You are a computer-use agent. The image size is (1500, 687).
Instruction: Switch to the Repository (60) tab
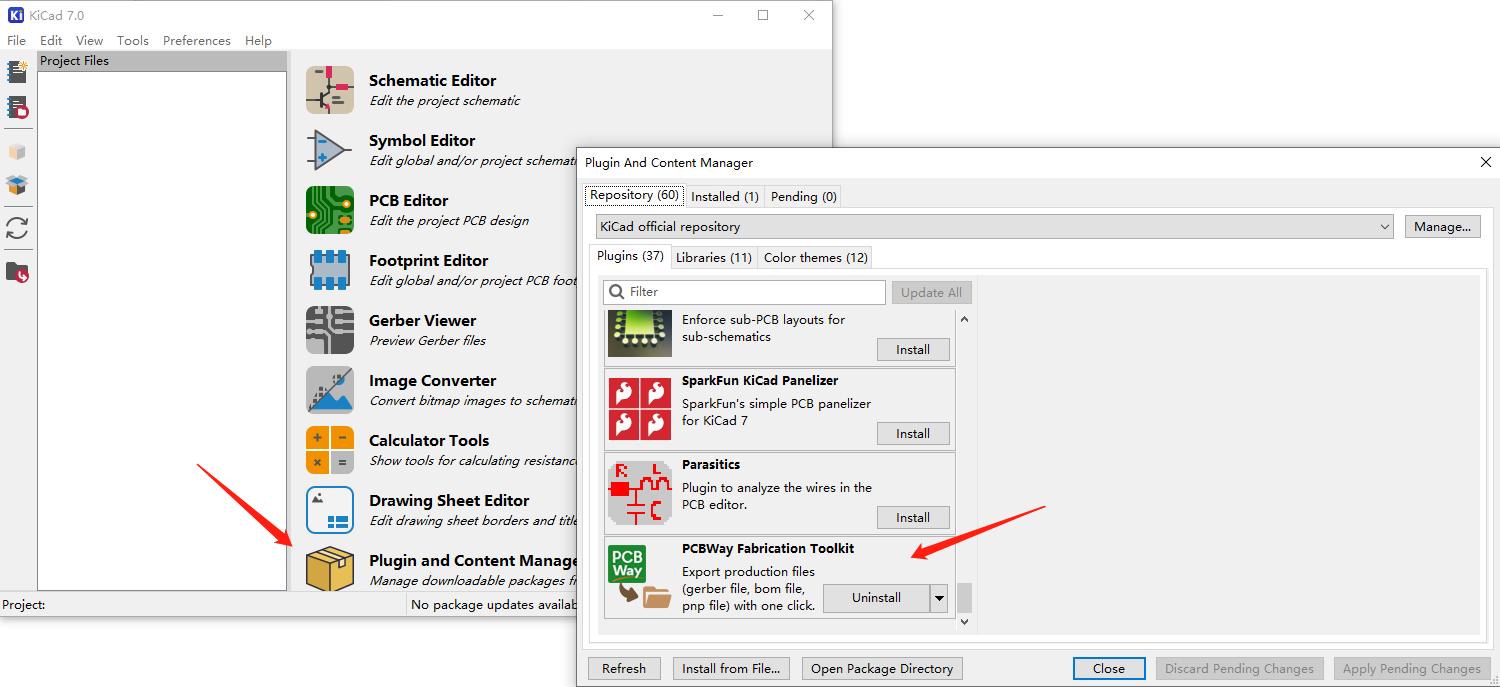[x=634, y=195]
